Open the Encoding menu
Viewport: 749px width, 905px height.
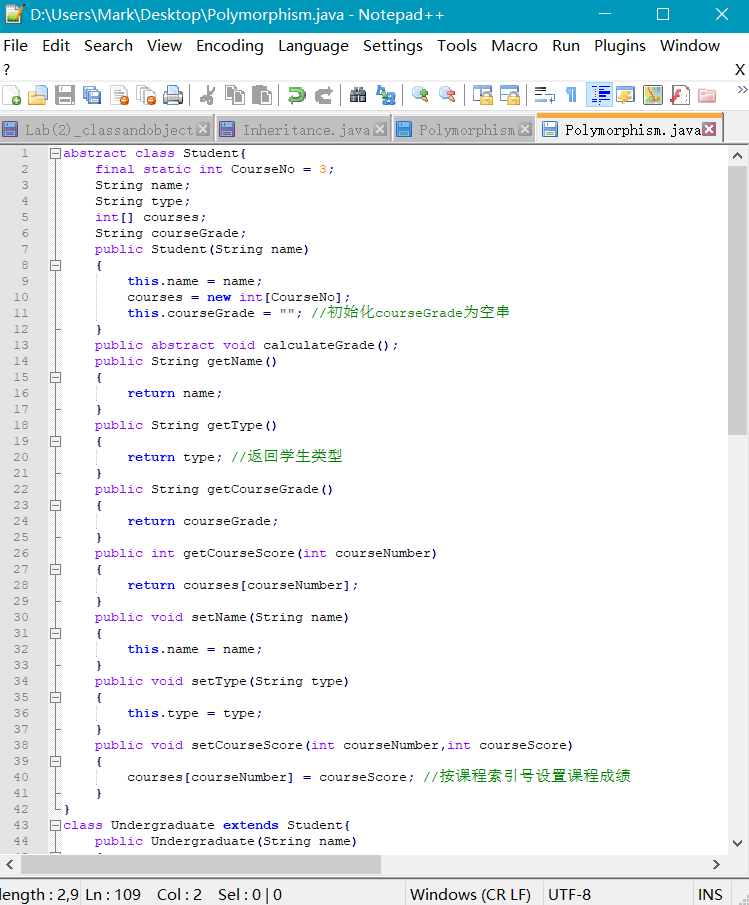(230, 46)
